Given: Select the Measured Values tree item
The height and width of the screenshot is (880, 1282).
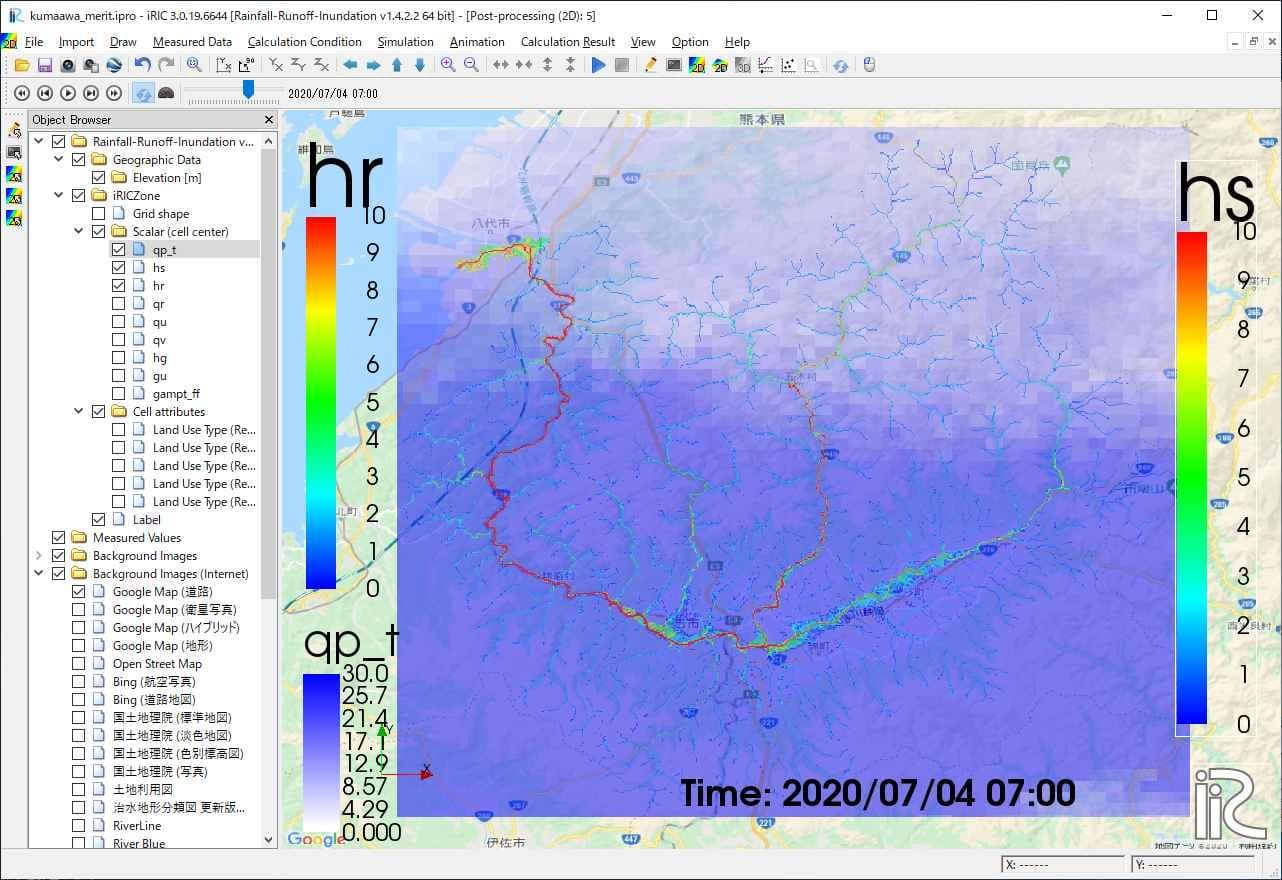Looking at the screenshot, I should click(137, 538).
